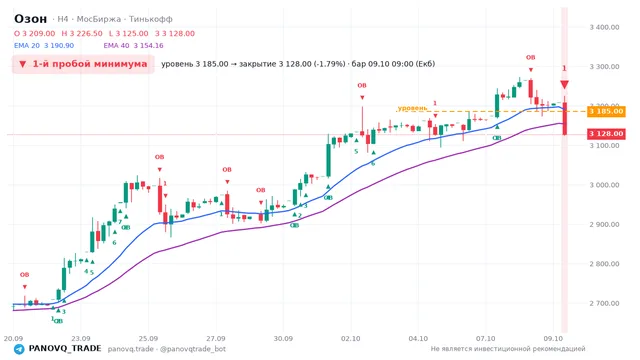
Task: Click the OB marker near the 3 300.00 high
Action: 530,58
